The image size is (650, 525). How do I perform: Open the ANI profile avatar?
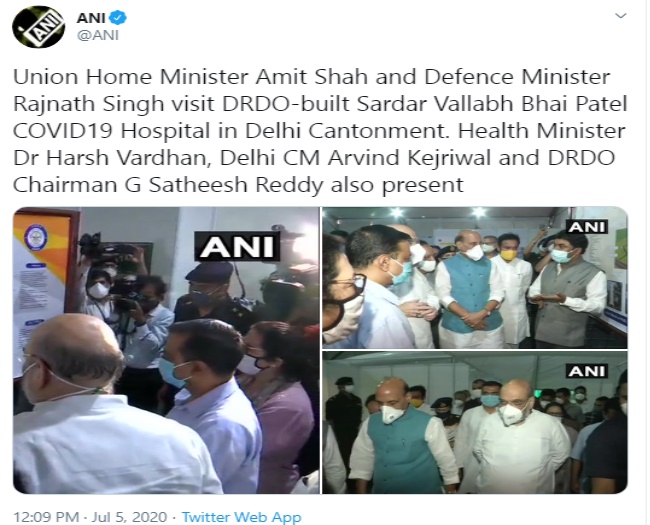tap(38, 27)
